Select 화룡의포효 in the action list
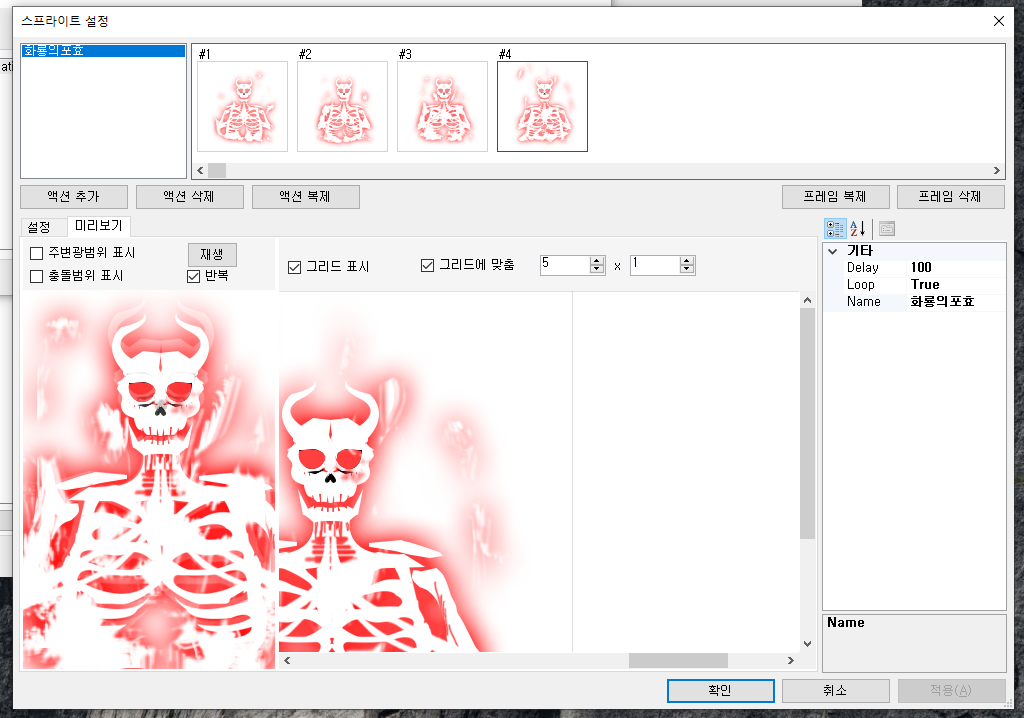 [x=103, y=51]
